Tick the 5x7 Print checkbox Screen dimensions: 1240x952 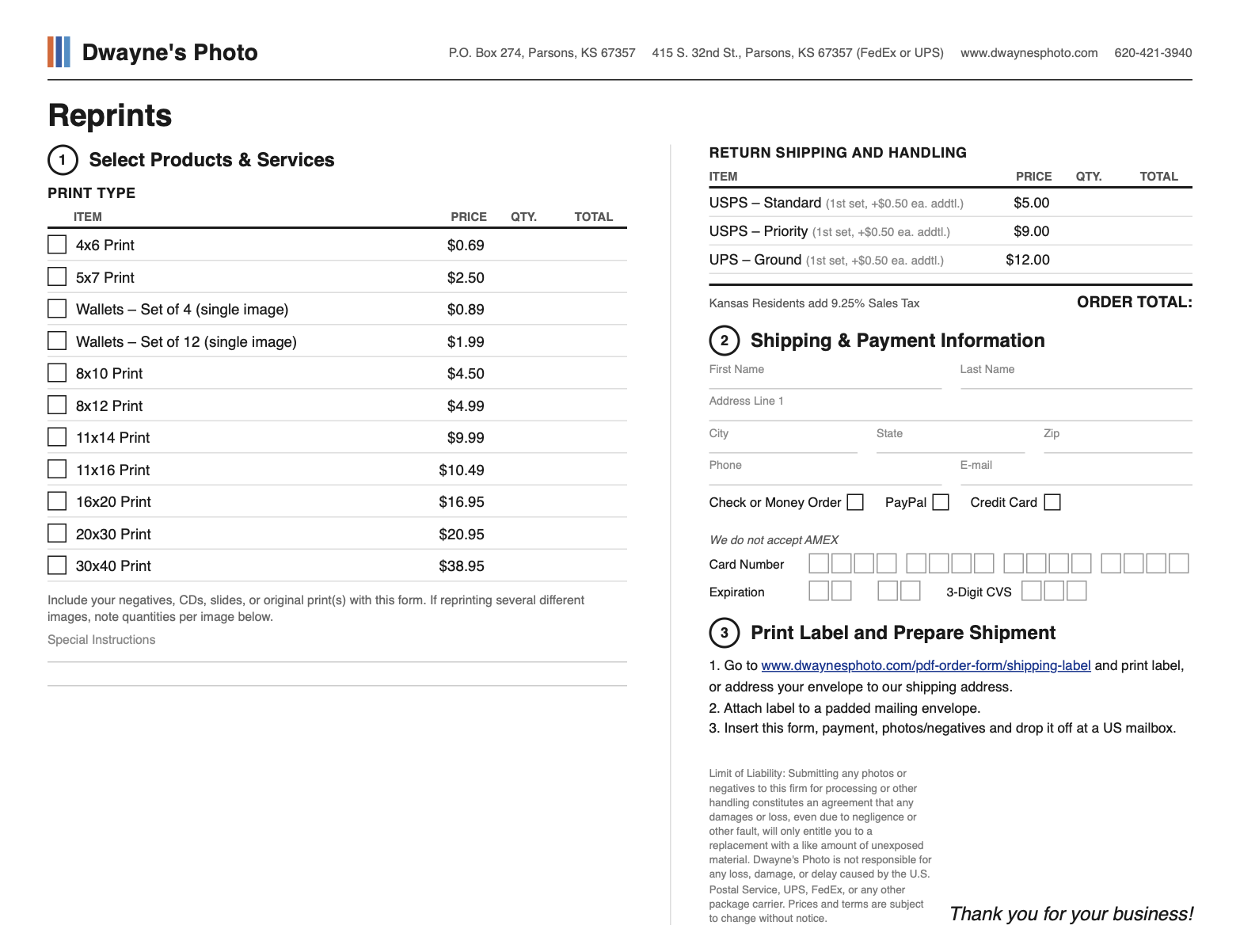pos(57,276)
